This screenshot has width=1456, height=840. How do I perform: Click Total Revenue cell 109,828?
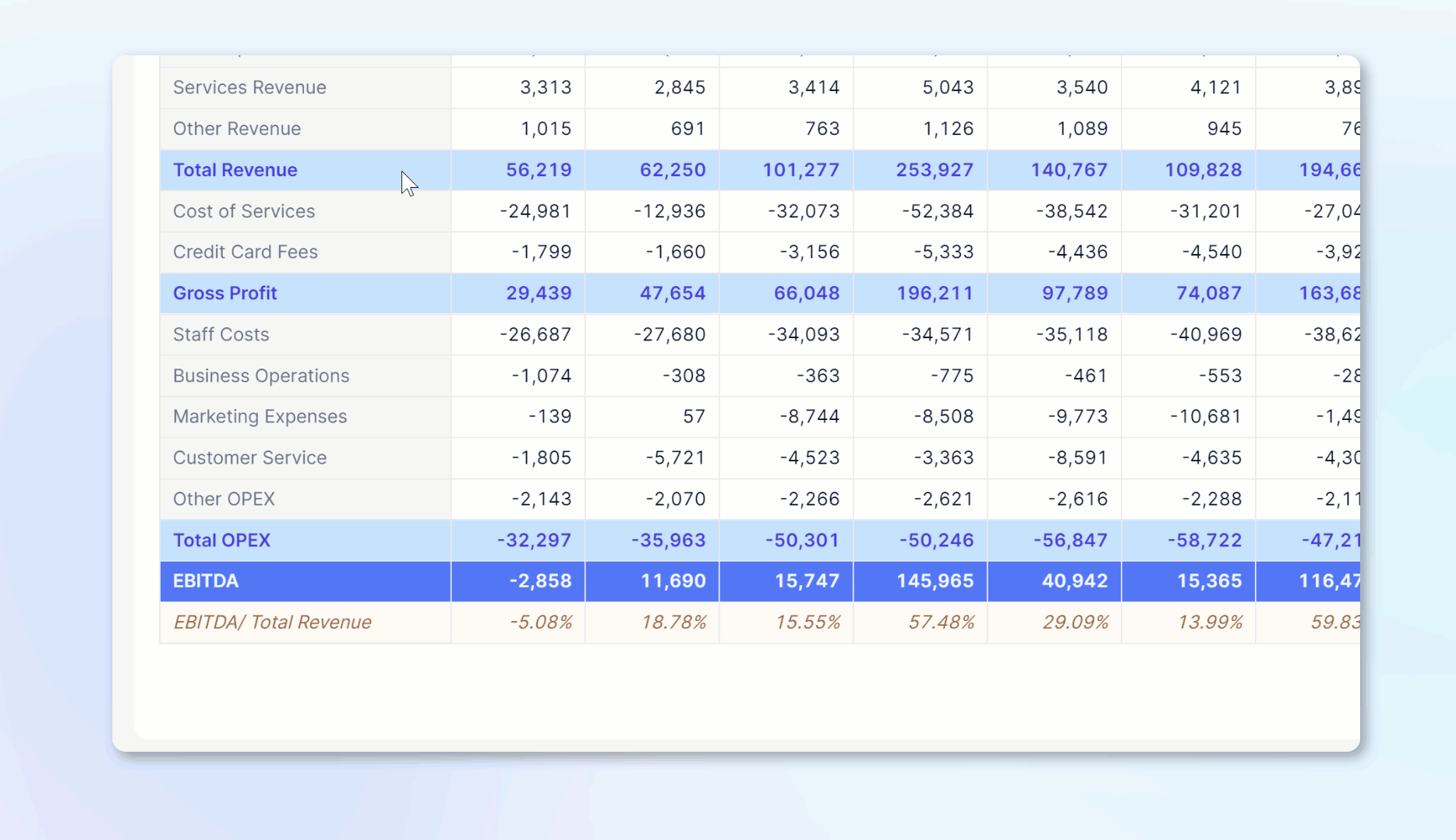point(1189,170)
